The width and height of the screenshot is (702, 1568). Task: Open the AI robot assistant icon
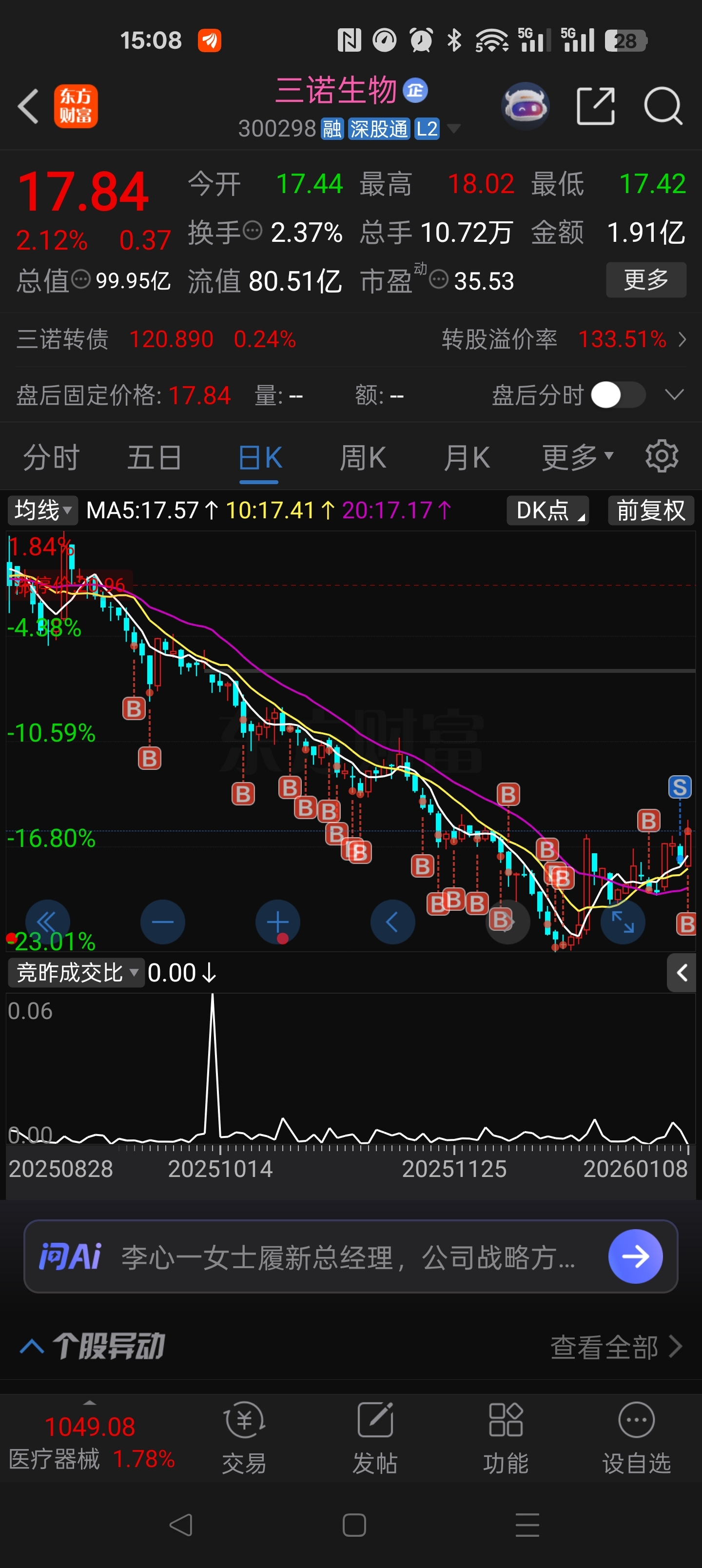tap(526, 106)
